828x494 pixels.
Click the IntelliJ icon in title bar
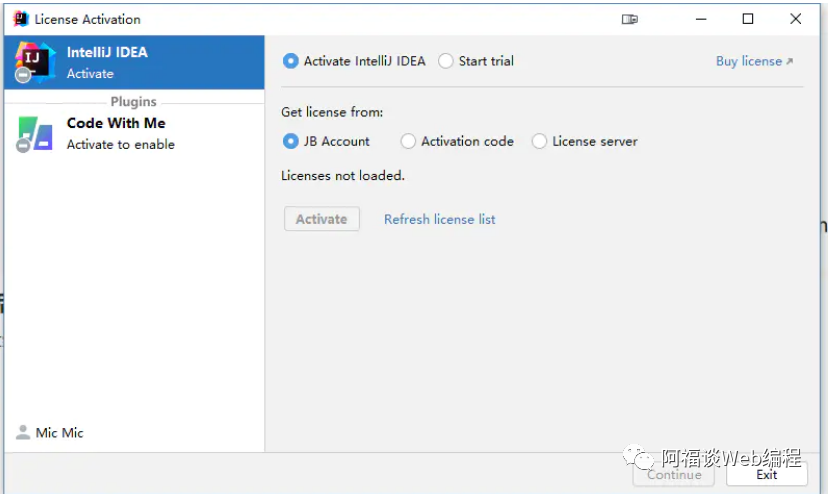(x=21, y=19)
